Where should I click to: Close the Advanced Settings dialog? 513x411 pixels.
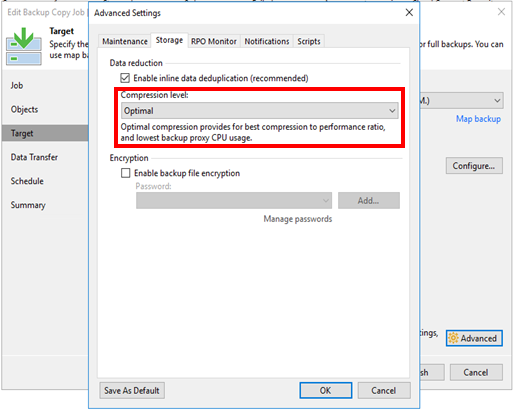pos(409,13)
